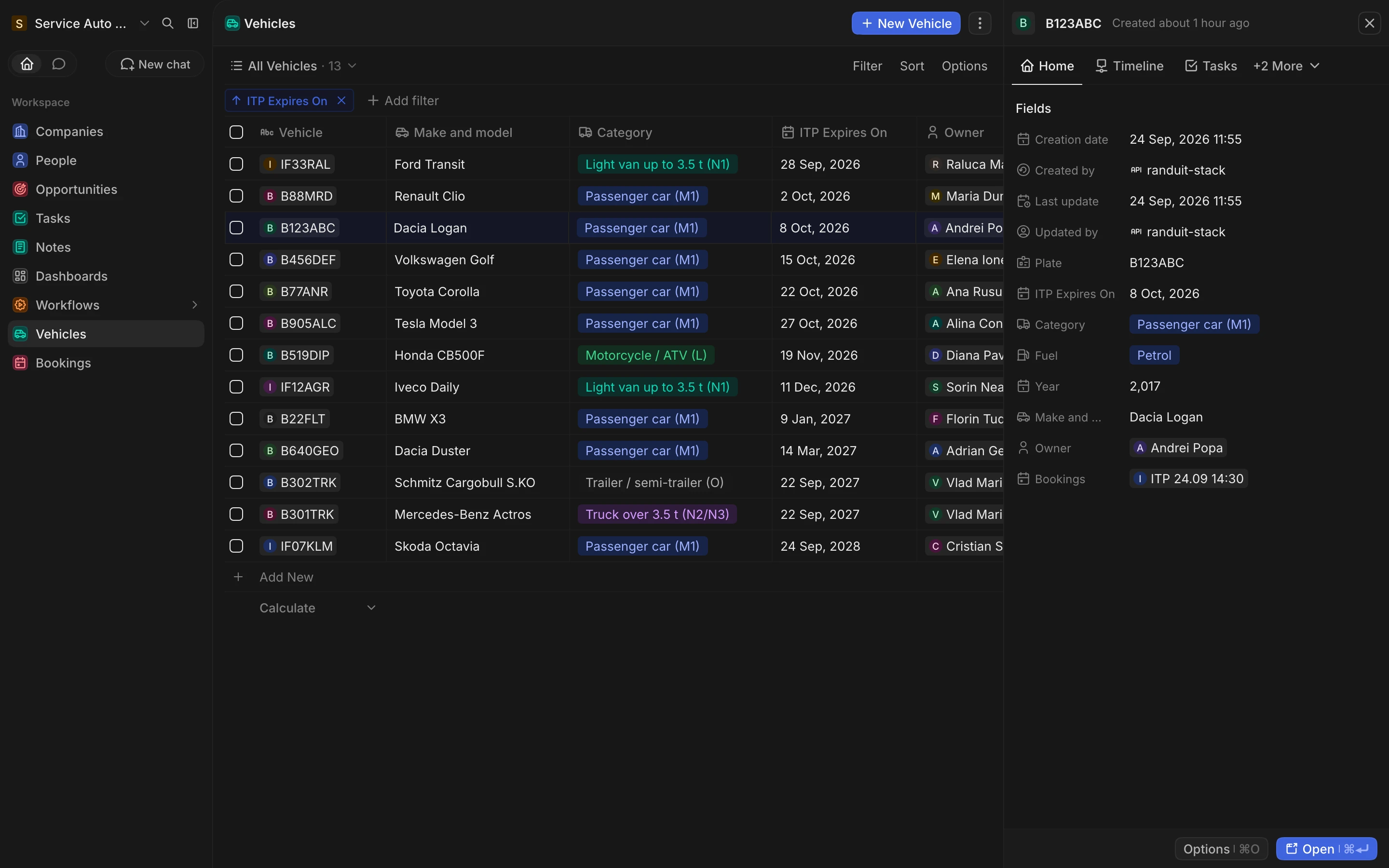Check the B88MRD row checkbox
1389x868 pixels.
coord(236,196)
